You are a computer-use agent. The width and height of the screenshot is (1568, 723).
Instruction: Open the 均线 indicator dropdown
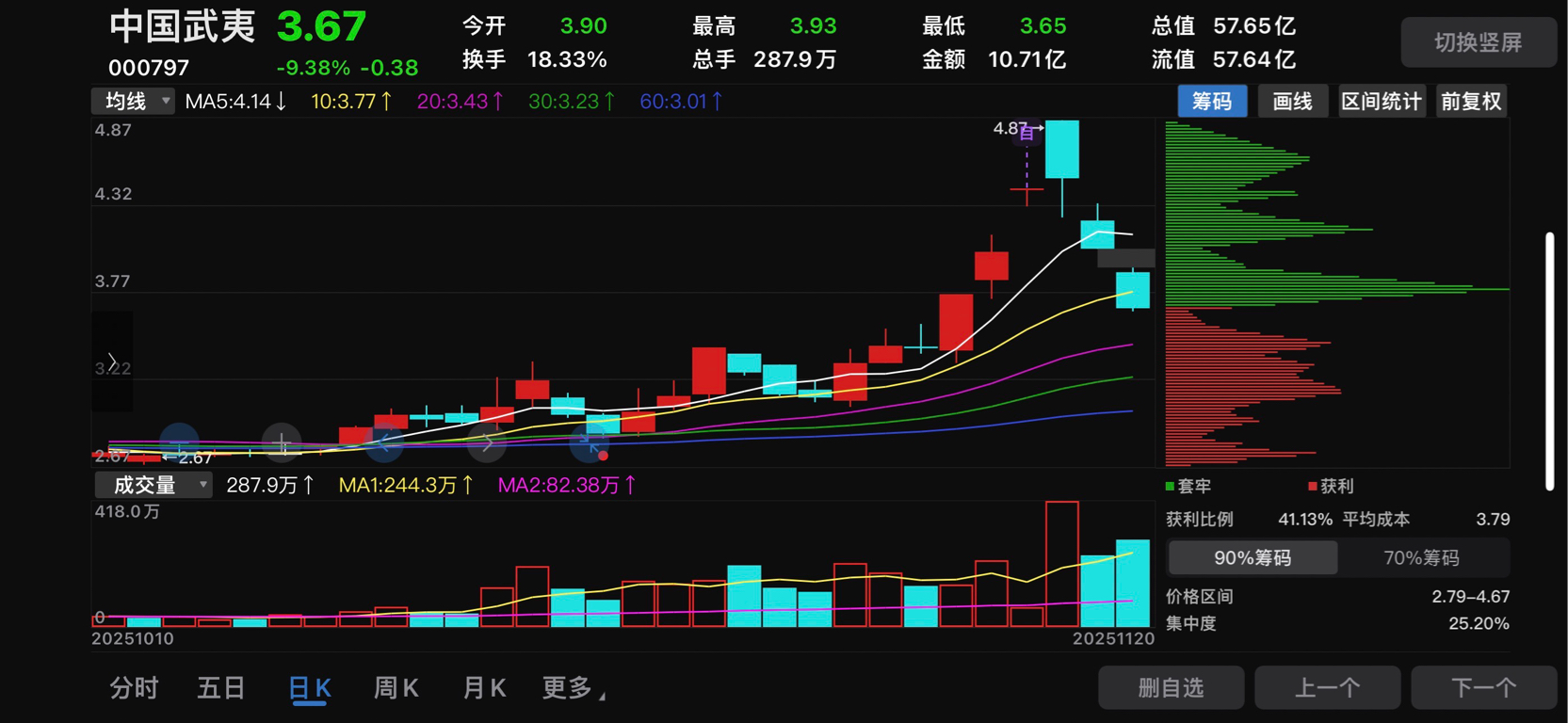point(133,101)
